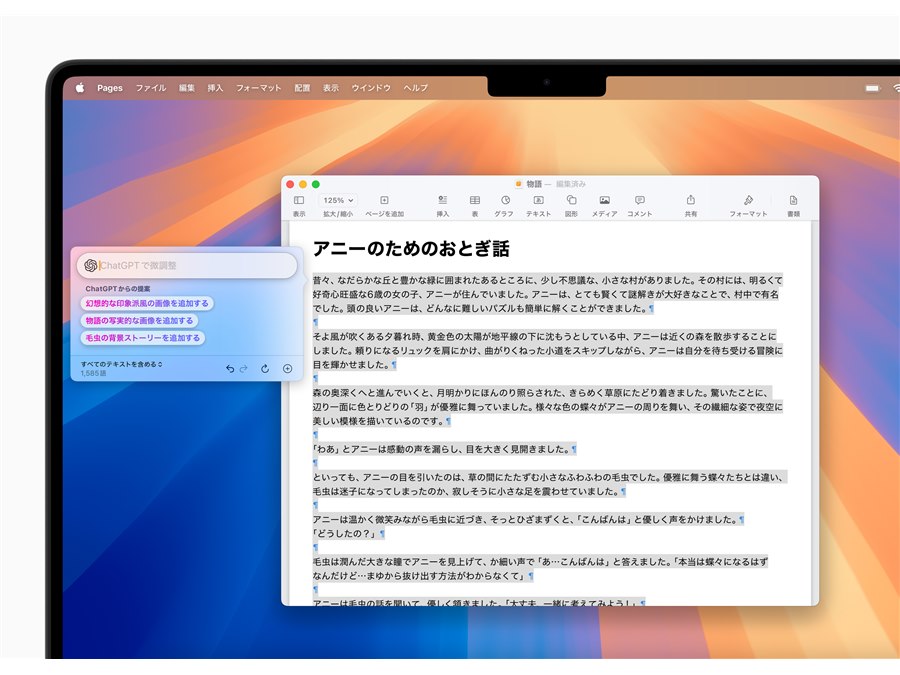Open the Insert toolbar icon
The image size is (900, 675).
[443, 200]
